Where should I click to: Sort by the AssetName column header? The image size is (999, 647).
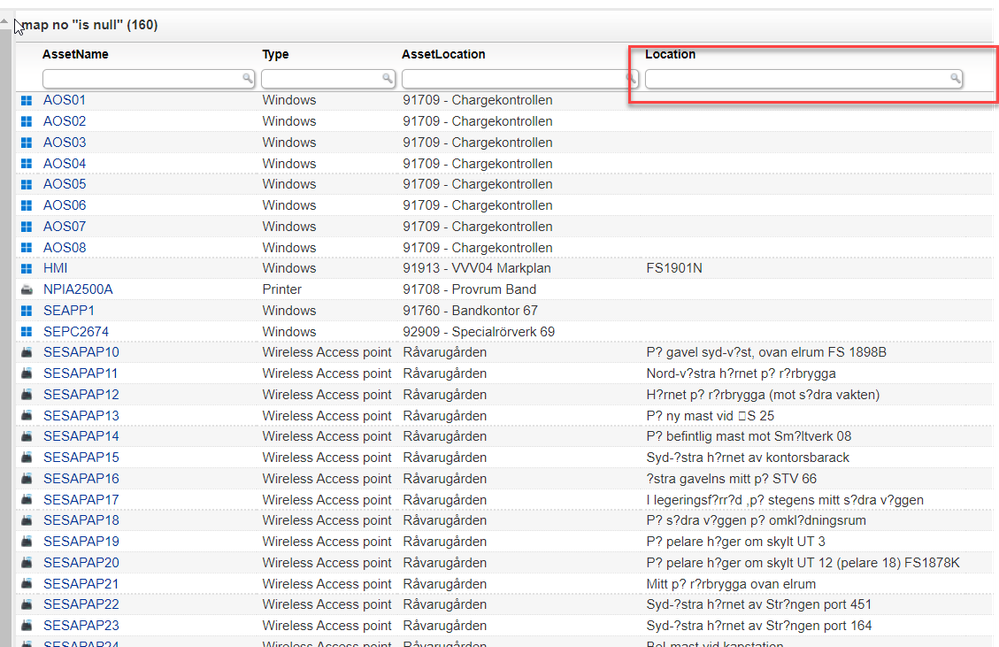pyautogui.click(x=75, y=54)
